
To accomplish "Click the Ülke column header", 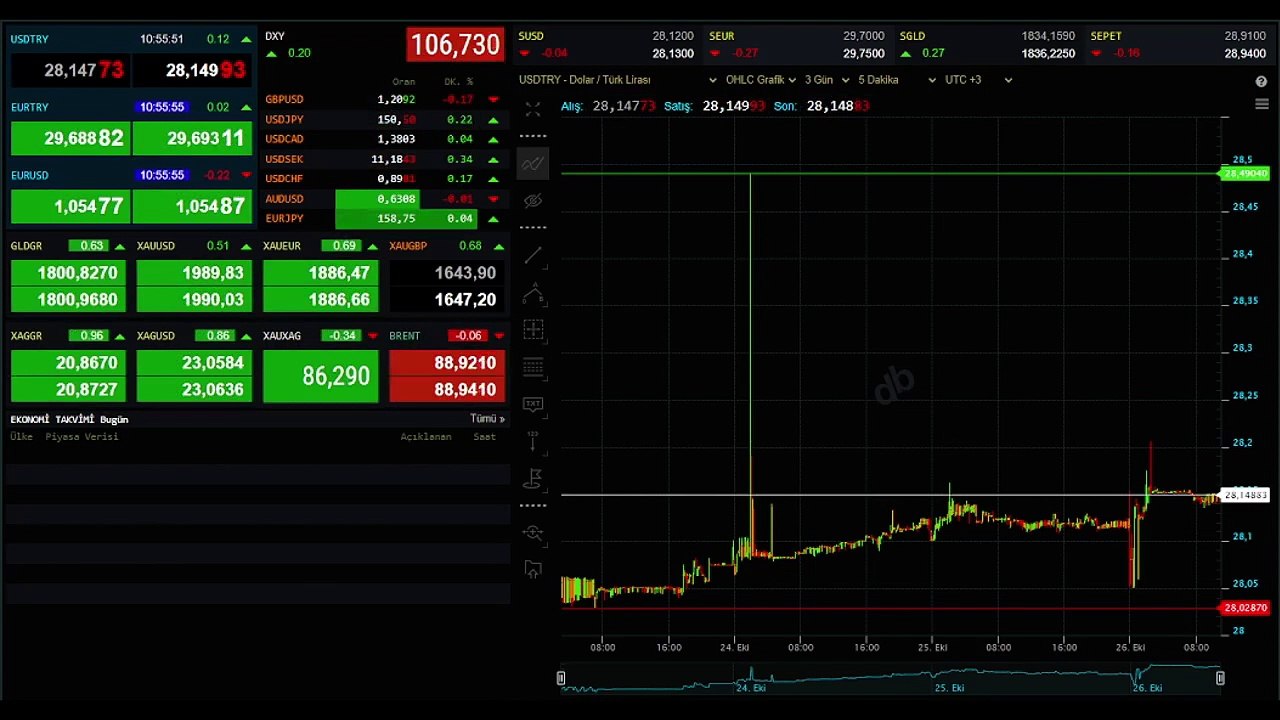I will click(21, 437).
